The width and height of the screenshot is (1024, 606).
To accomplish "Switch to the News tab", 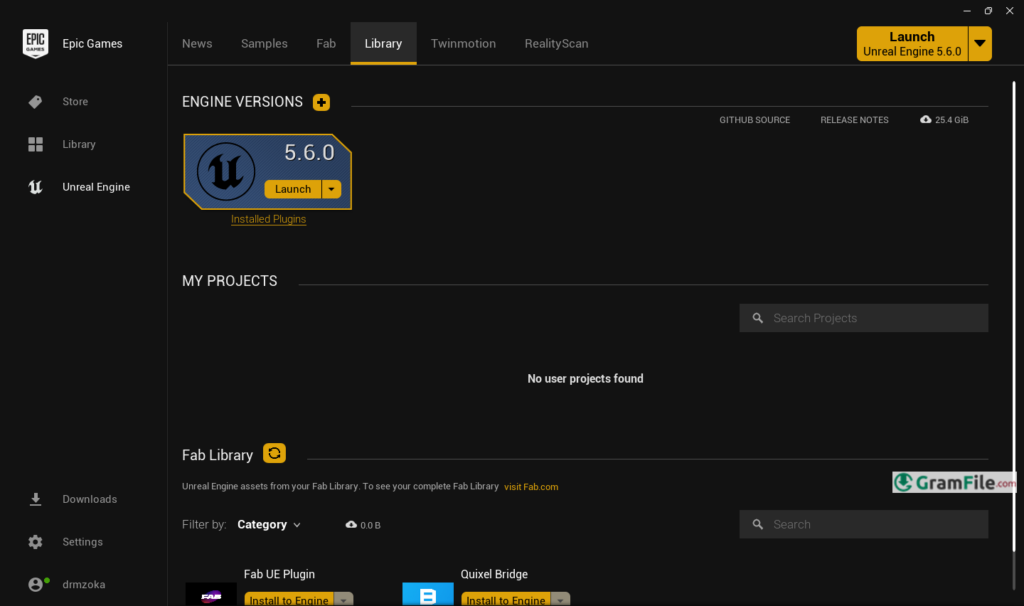I will coord(197,44).
